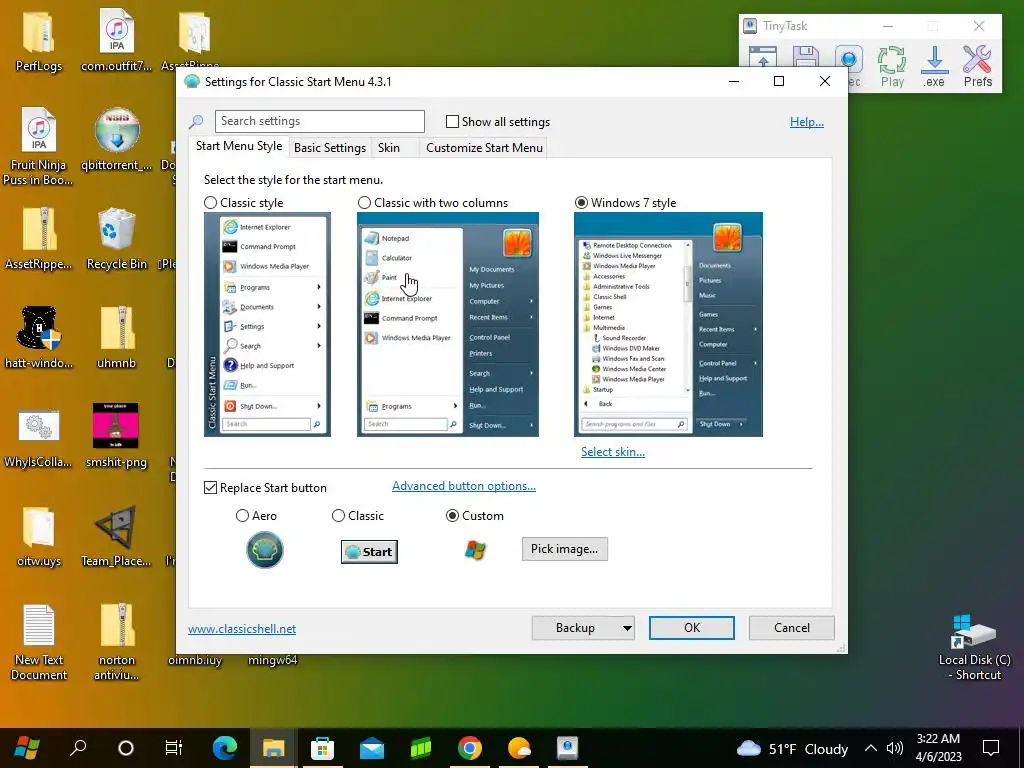Select Windows 7 style option
Image resolution: width=1024 pixels, height=768 pixels.
pyautogui.click(x=581, y=203)
